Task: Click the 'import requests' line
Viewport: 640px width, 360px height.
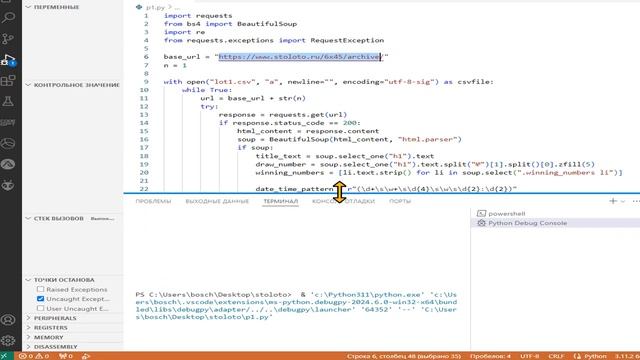Action: click(198, 16)
